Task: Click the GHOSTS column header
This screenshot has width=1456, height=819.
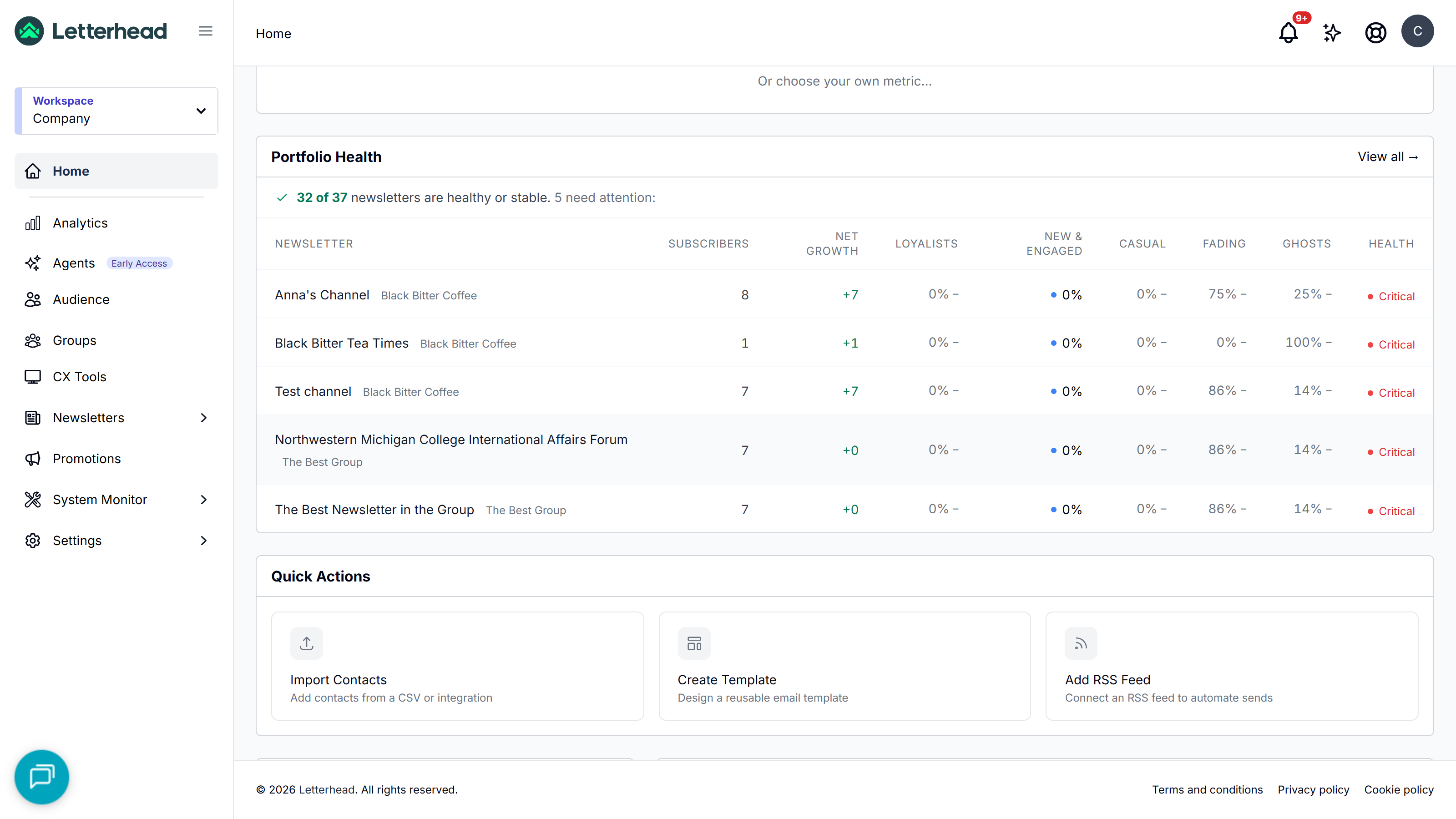Action: point(1307,243)
